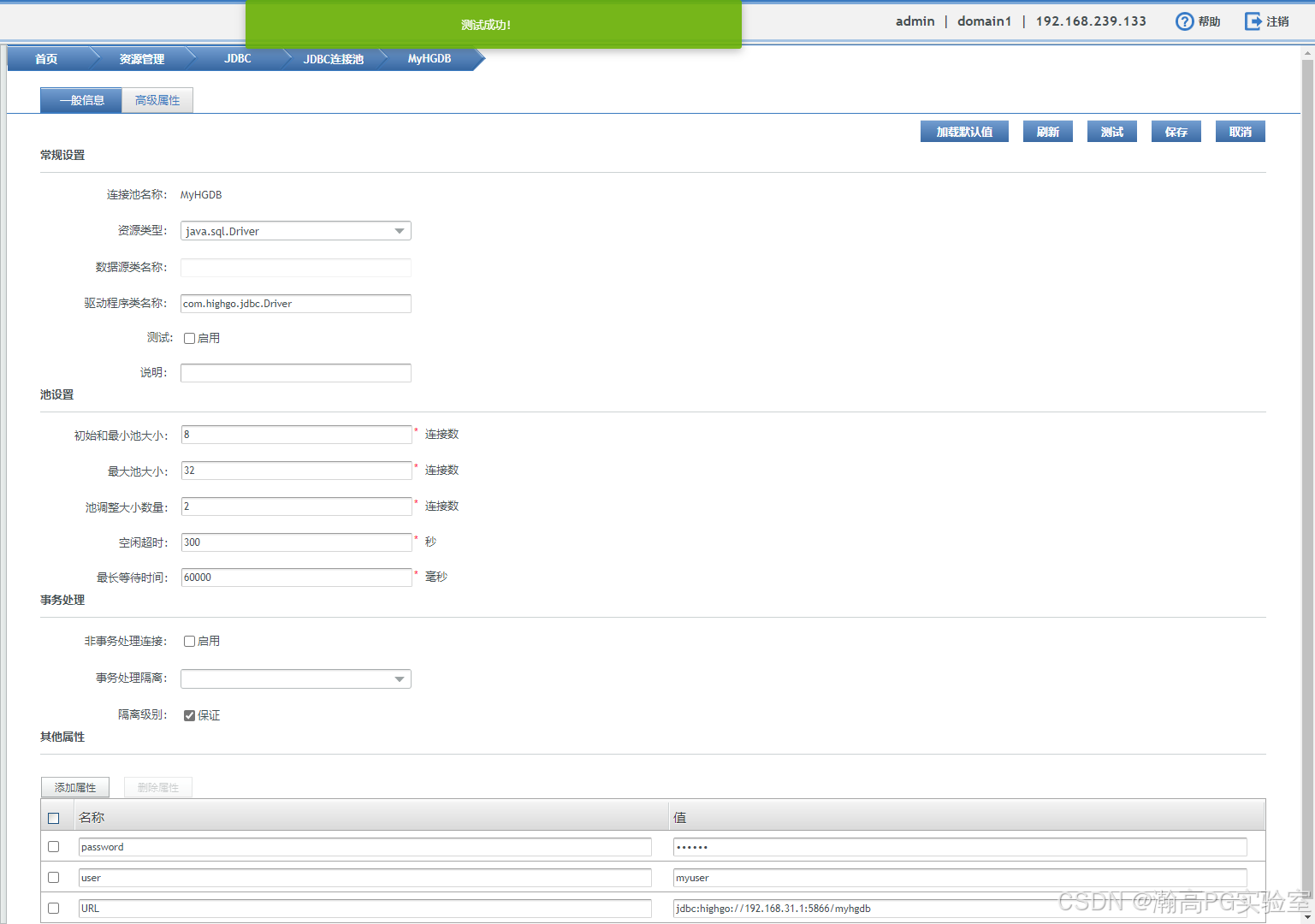Enable the 非事务处理连接 checkbox

[x=189, y=641]
